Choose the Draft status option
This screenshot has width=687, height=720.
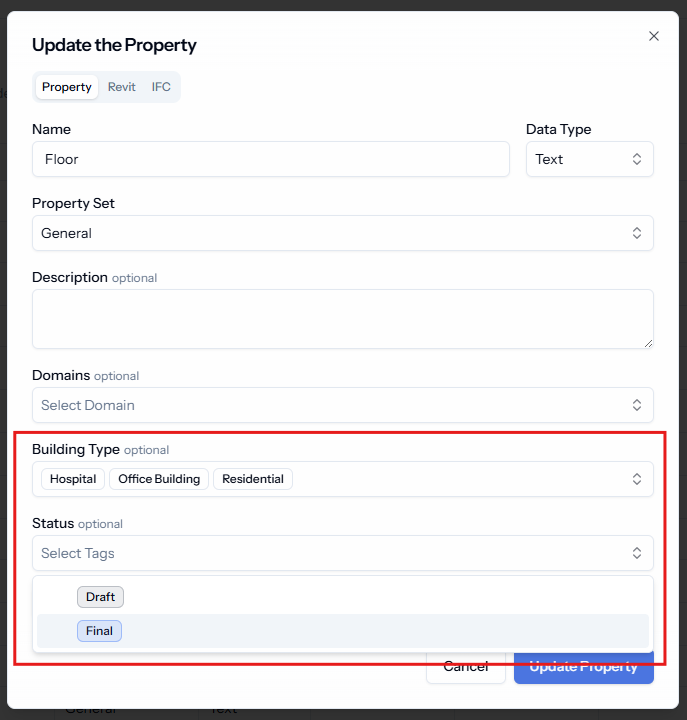click(100, 597)
